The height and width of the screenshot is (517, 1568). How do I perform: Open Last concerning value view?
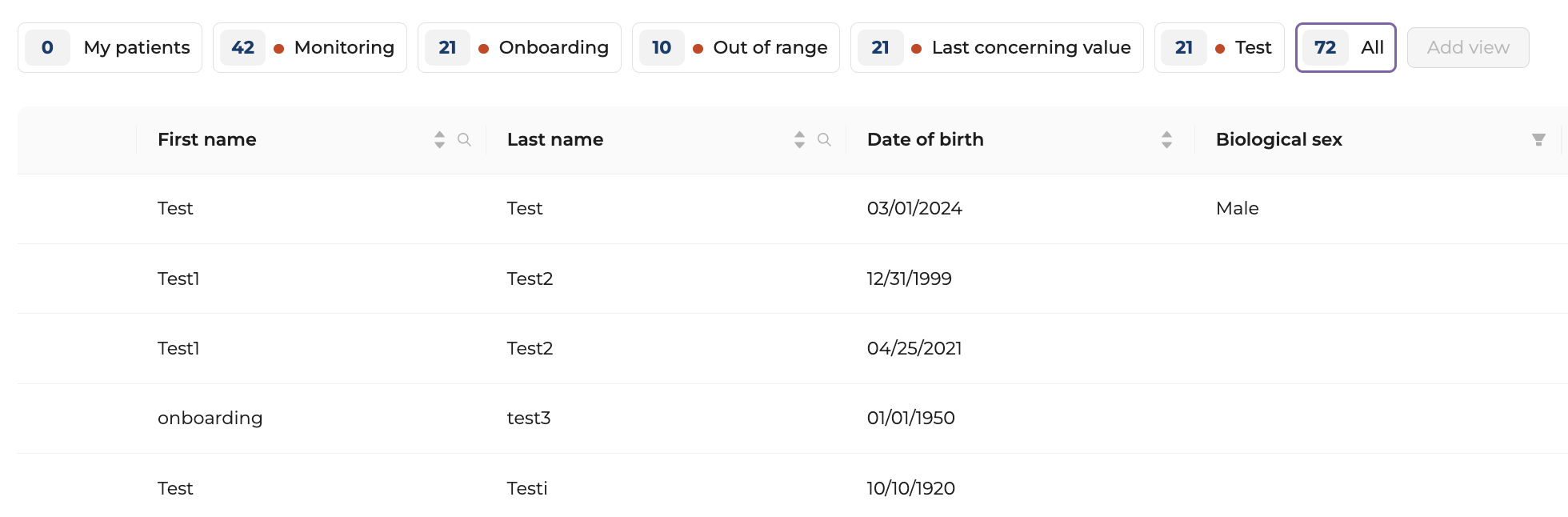(997, 48)
